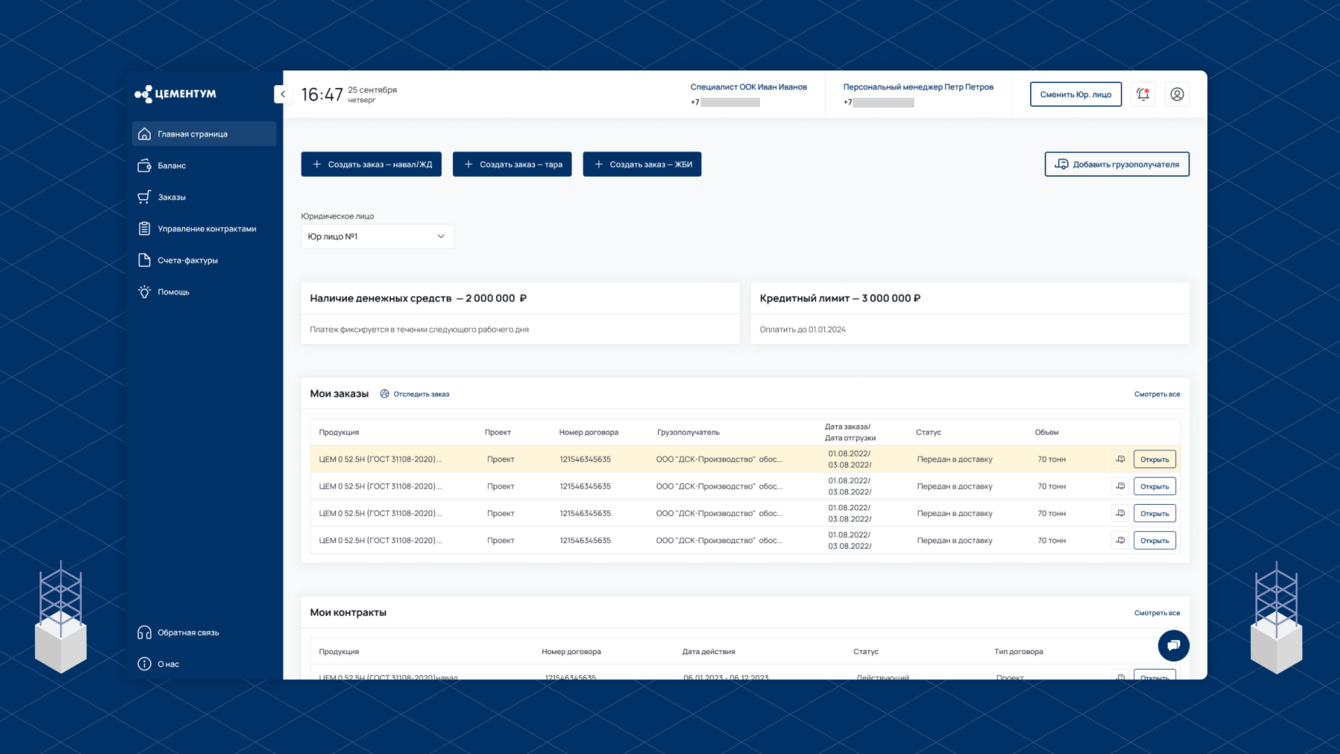Click Смотреть все for Мои заказы
Image resolution: width=1340 pixels, height=754 pixels.
[x=1157, y=394]
